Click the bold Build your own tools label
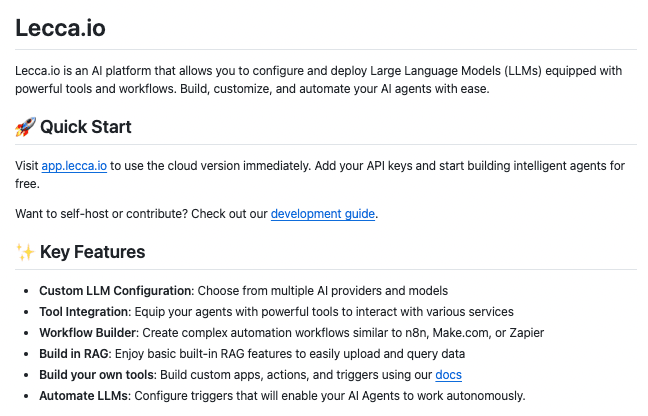Image resolution: width=648 pixels, height=416 pixels. coord(97,375)
